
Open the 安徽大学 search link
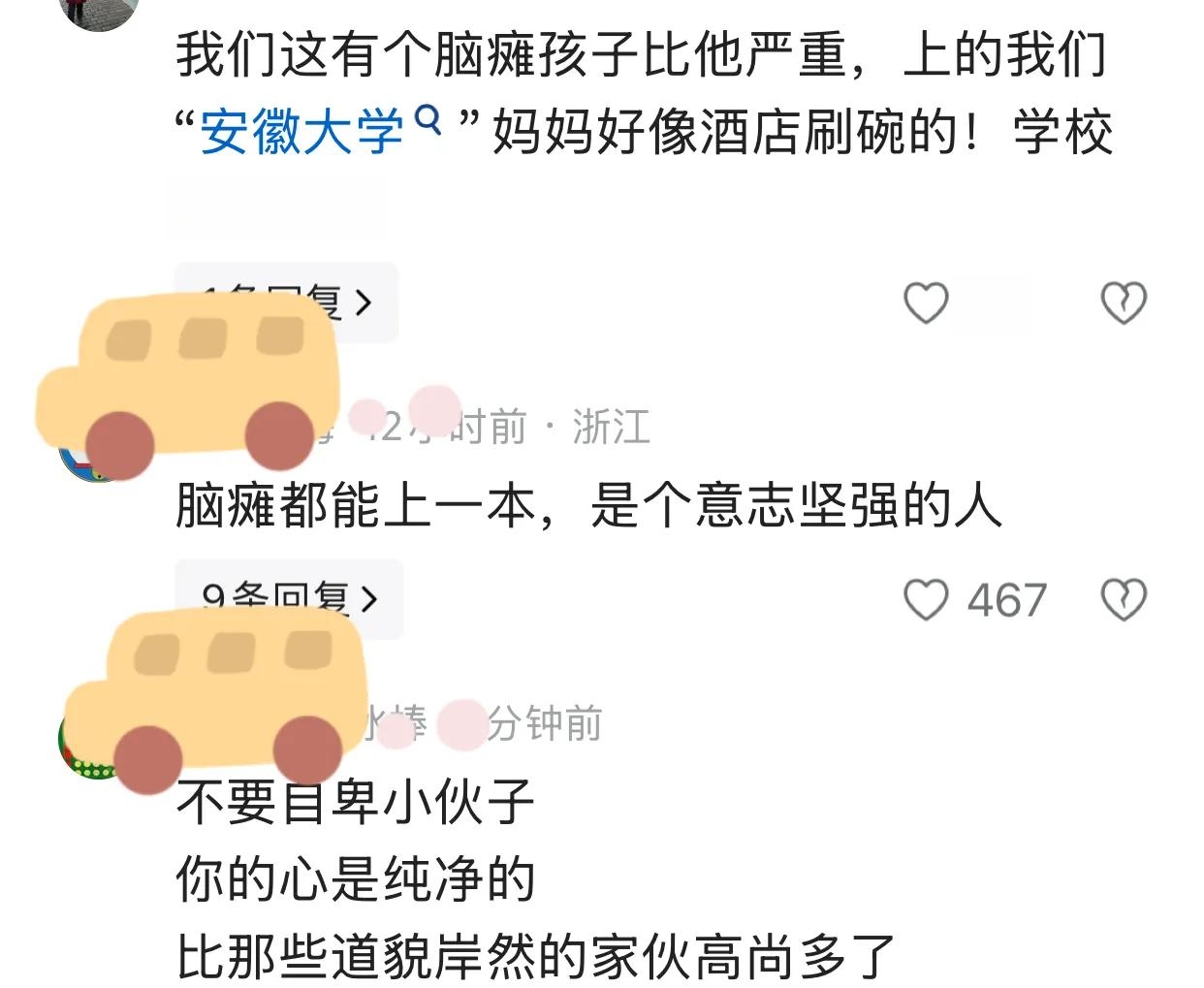click(301, 132)
